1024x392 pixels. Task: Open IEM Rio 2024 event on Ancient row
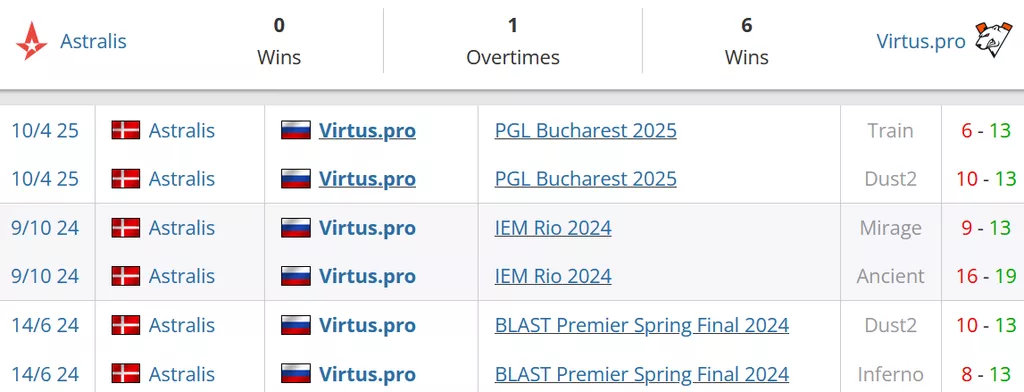pos(553,276)
